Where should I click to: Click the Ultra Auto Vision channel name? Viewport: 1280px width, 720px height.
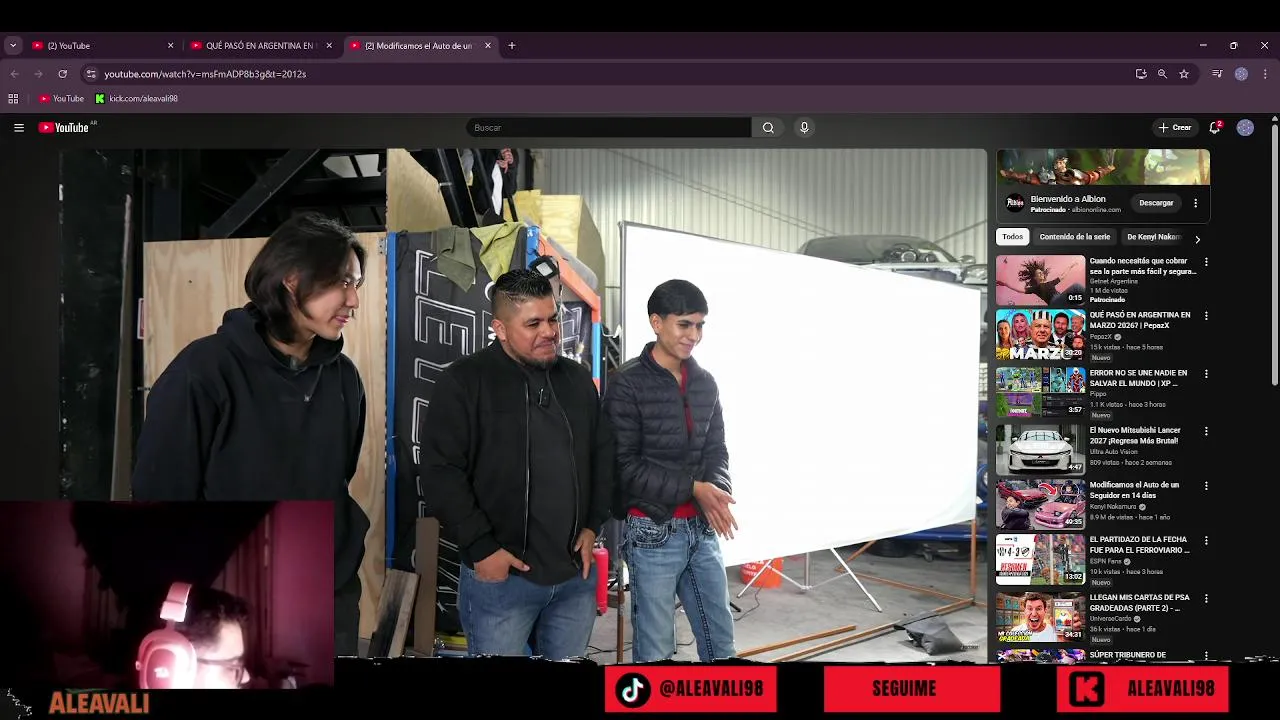(1115, 452)
